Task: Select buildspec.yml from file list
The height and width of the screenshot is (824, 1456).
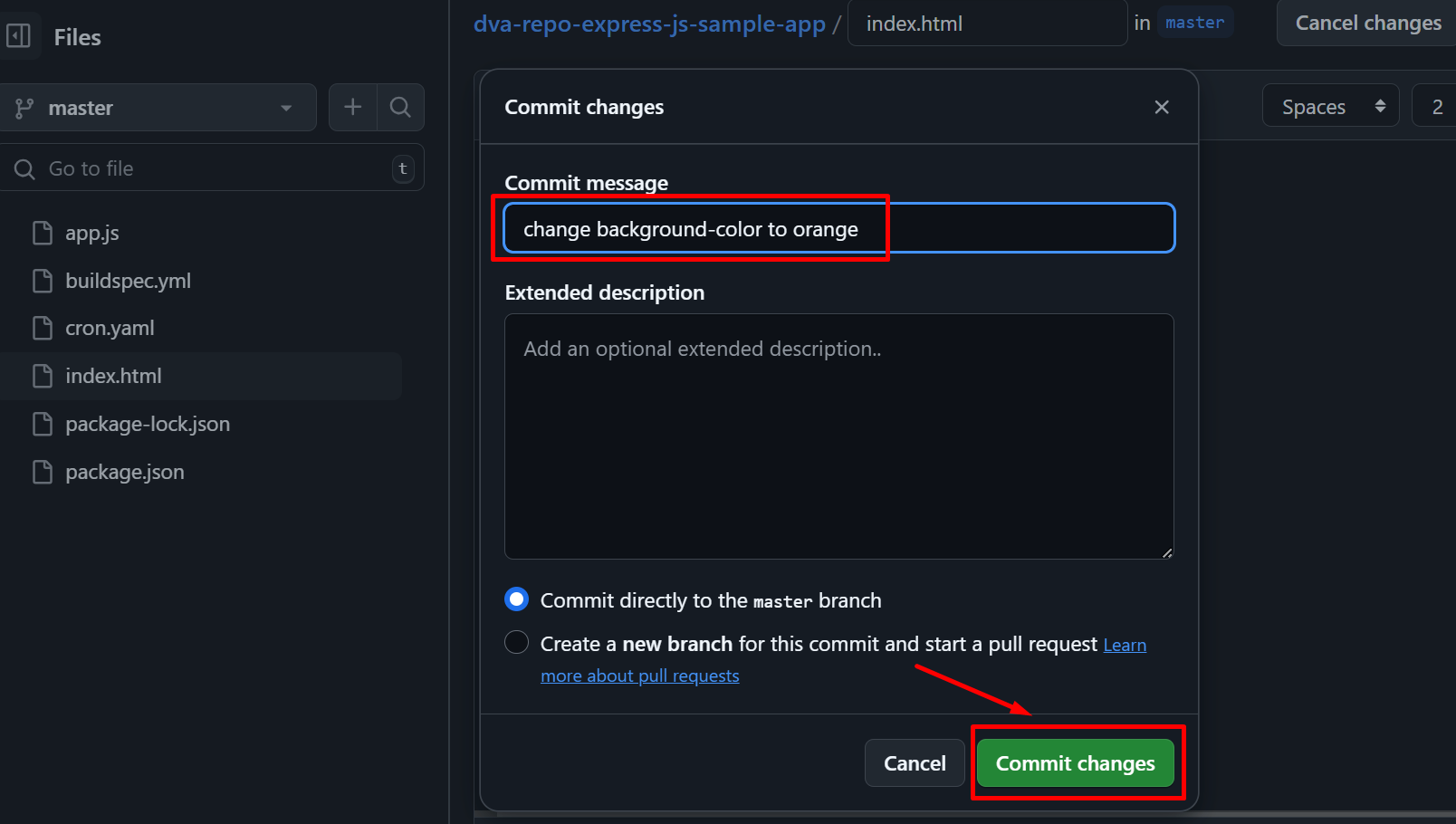Action: pos(128,282)
